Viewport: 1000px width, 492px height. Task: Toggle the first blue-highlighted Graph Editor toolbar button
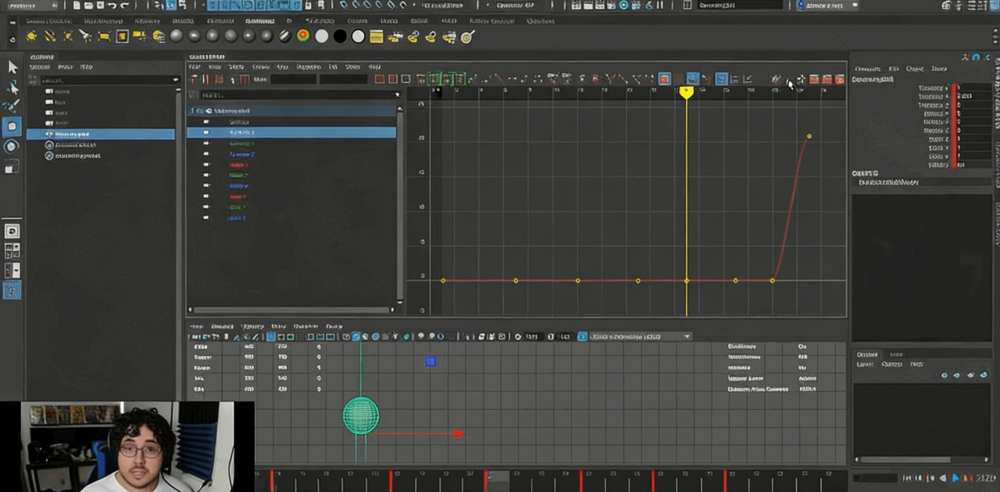tap(692, 79)
